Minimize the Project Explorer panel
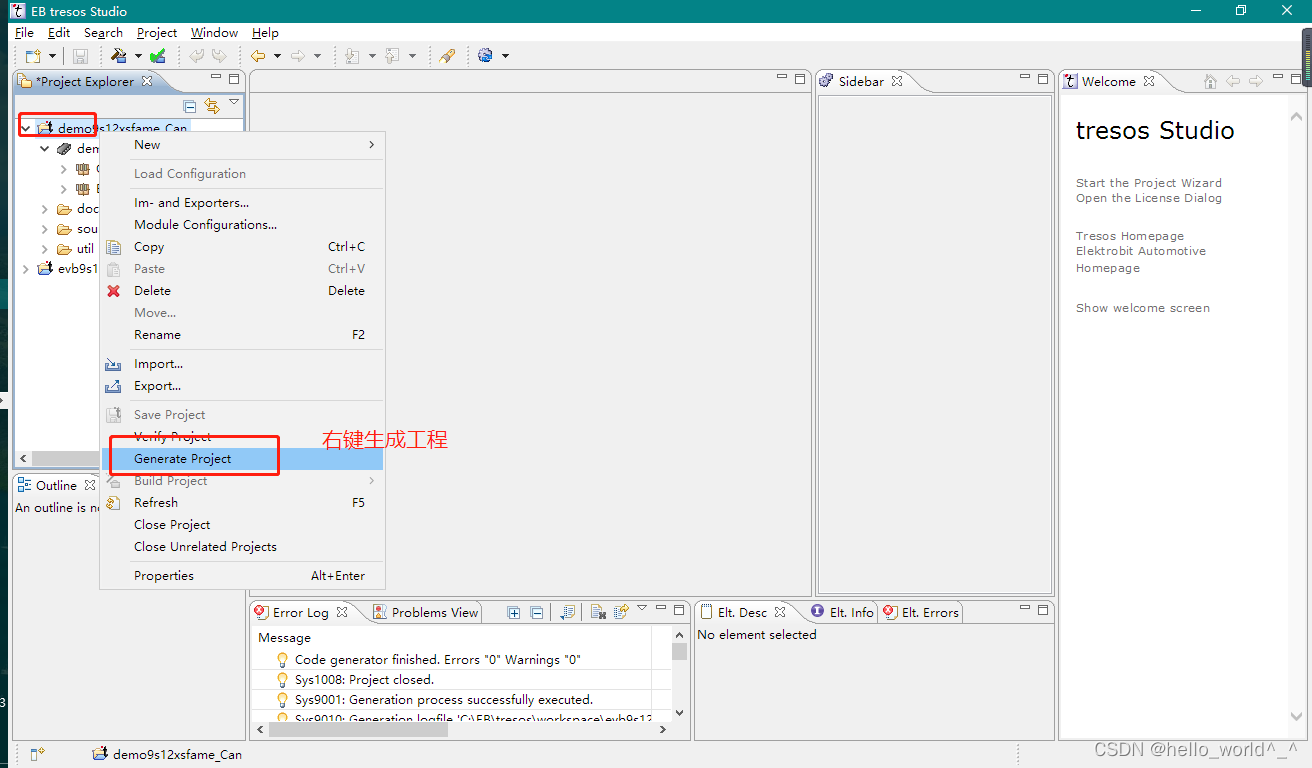Viewport: 1312px width, 768px height. [216, 78]
